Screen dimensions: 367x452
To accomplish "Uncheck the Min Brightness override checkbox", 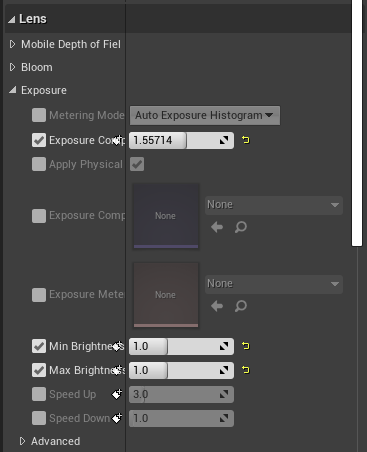I will pyautogui.click(x=39, y=346).
